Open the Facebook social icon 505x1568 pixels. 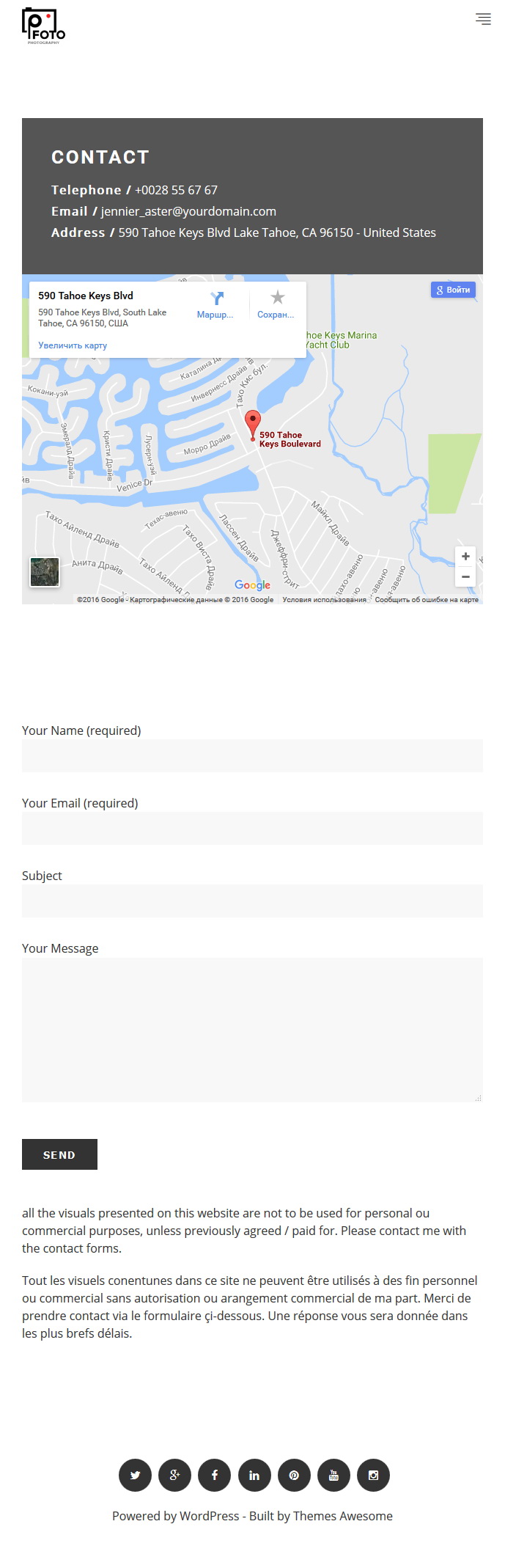(214, 1475)
